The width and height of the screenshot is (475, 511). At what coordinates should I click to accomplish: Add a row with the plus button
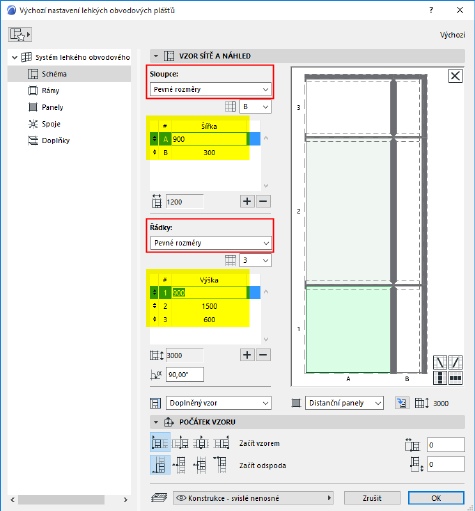(247, 355)
